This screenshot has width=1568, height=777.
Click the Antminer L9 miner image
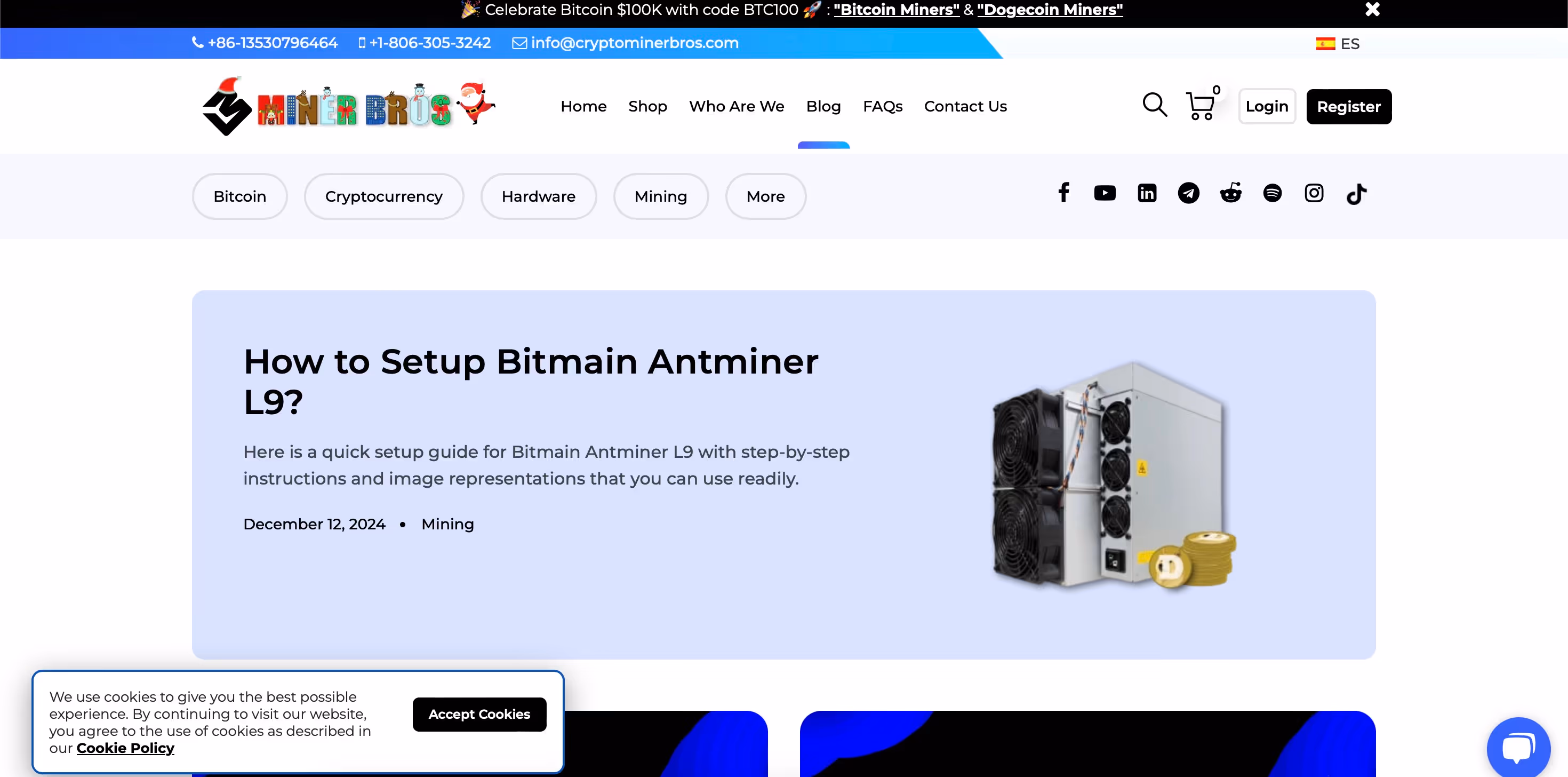1113,476
